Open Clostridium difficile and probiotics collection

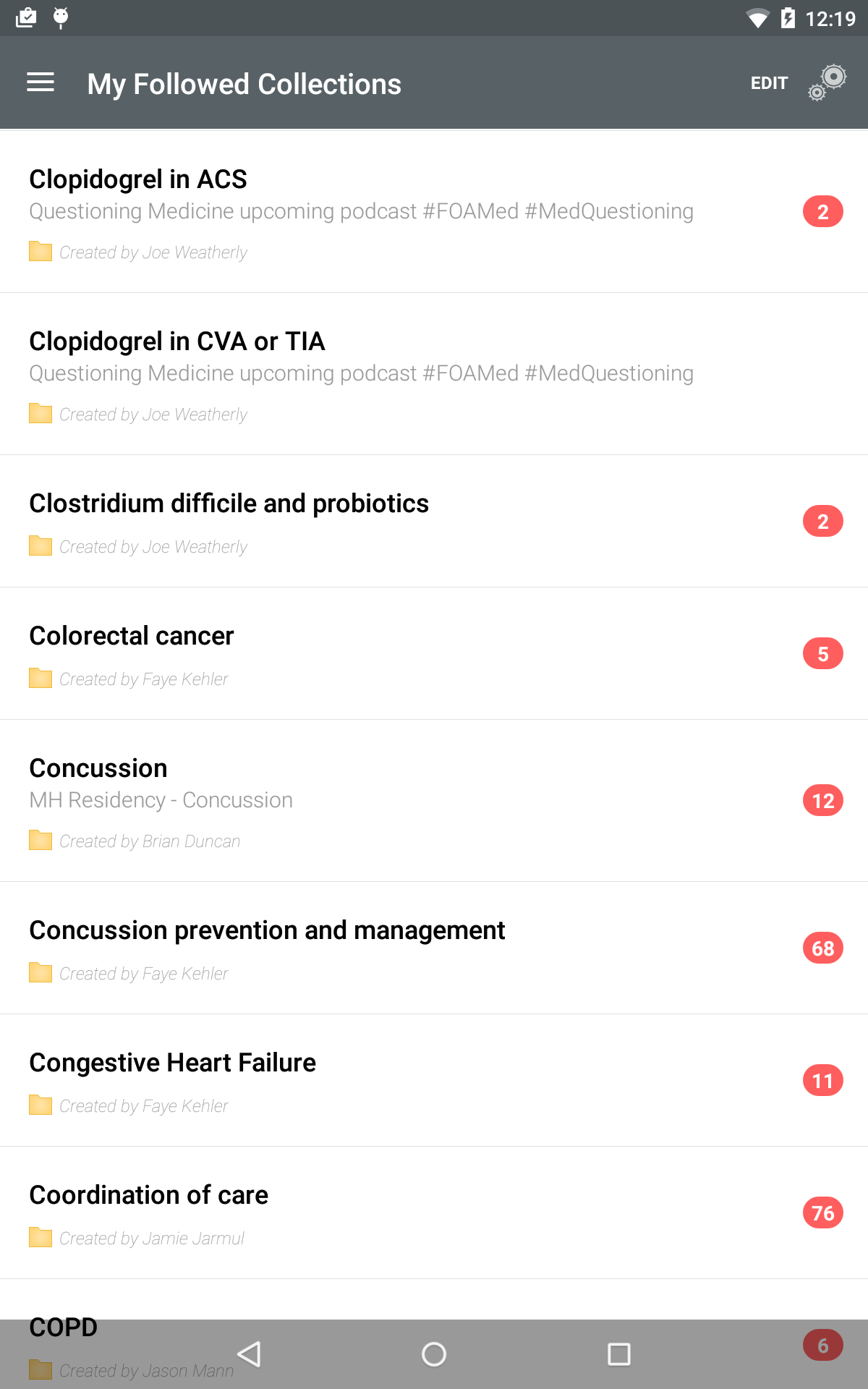pos(229,504)
